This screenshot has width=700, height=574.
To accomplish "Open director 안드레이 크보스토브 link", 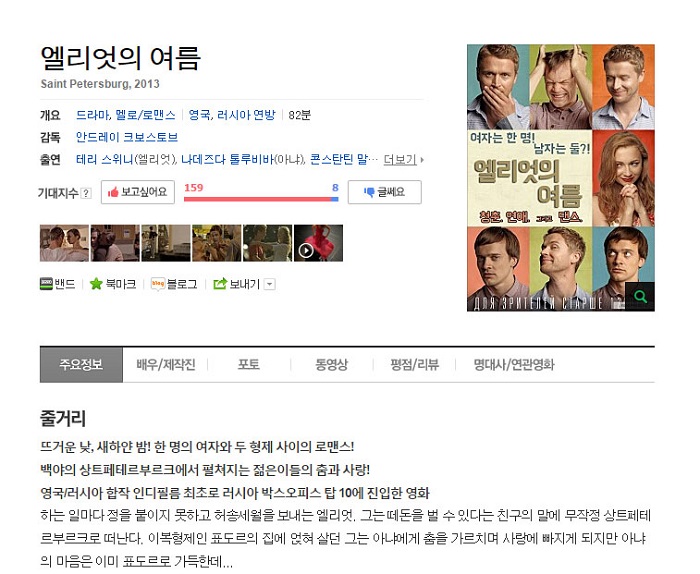I will pyautogui.click(x=127, y=137).
